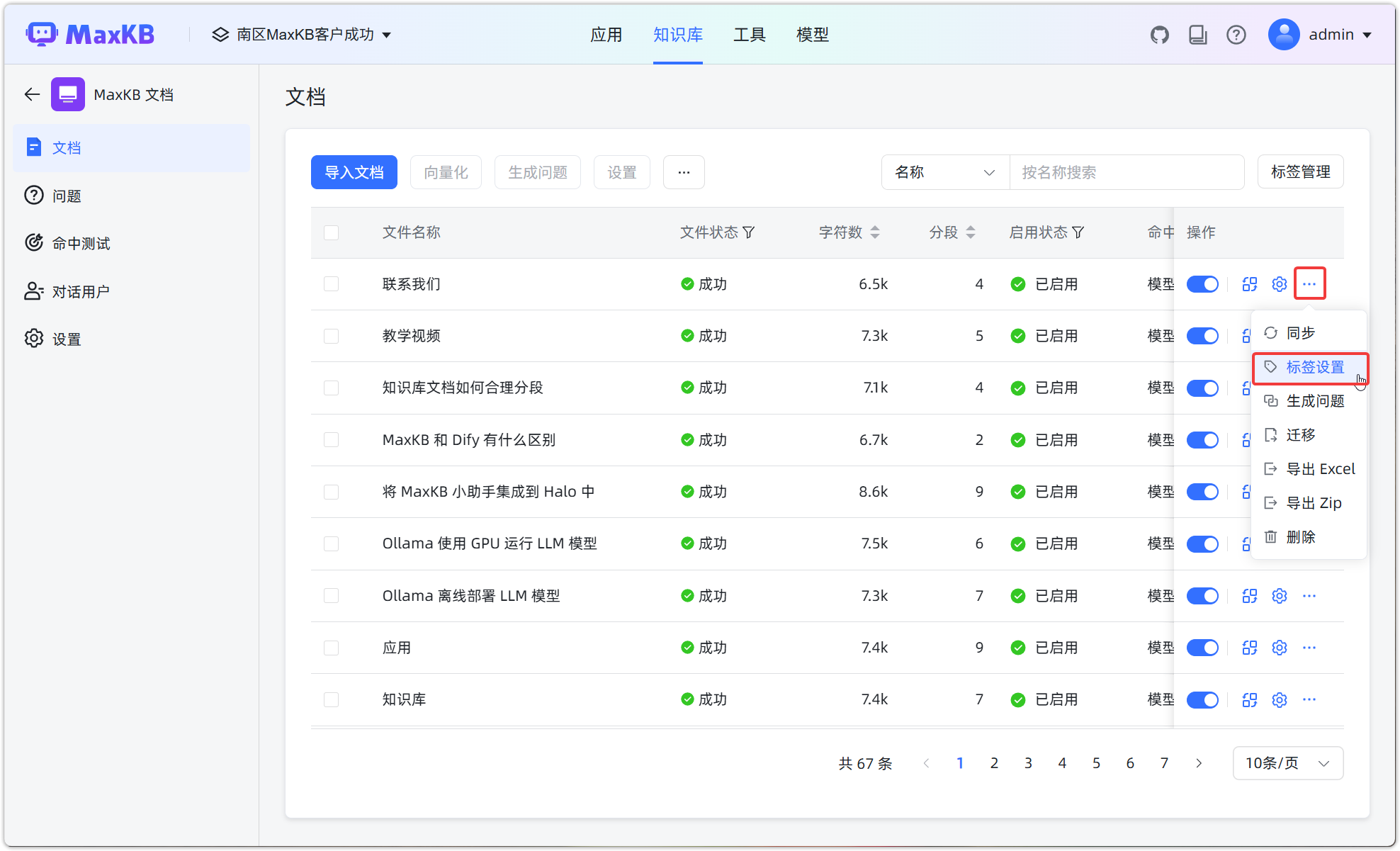
Task: Select 导出 Excel from the context menu
Action: click(x=1309, y=468)
